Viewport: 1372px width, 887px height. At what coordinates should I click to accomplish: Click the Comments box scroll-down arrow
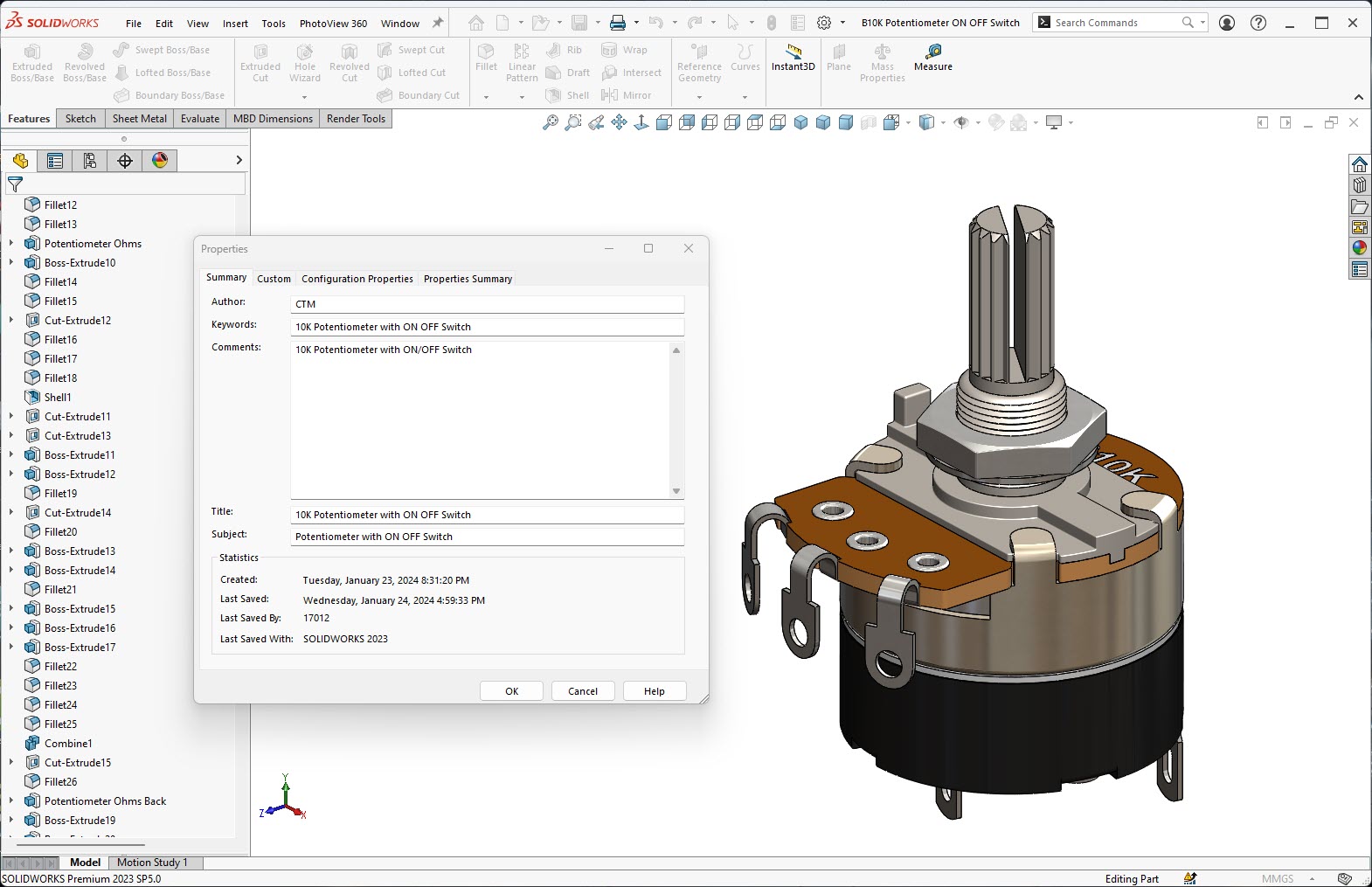click(x=676, y=491)
